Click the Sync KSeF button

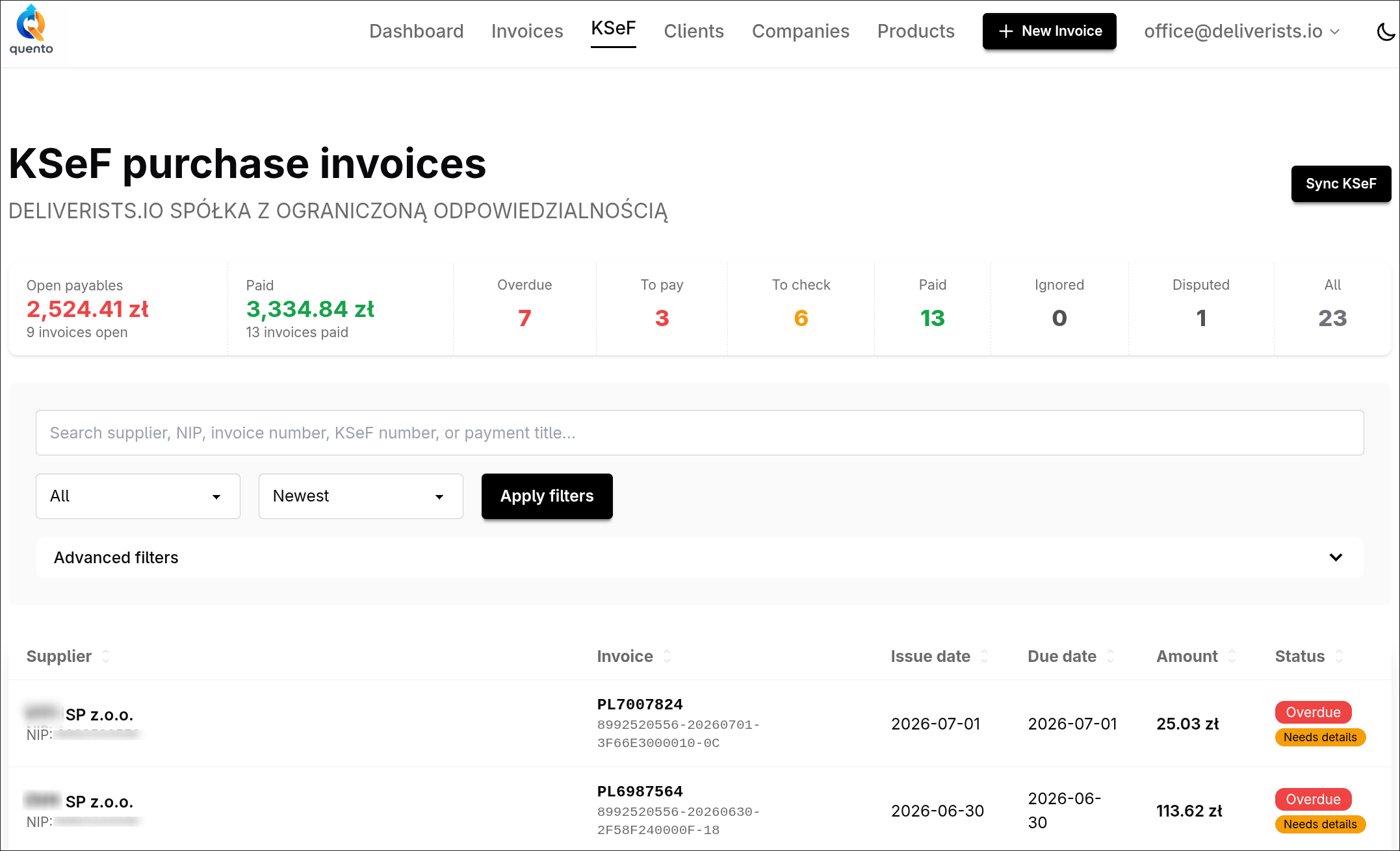tap(1341, 184)
